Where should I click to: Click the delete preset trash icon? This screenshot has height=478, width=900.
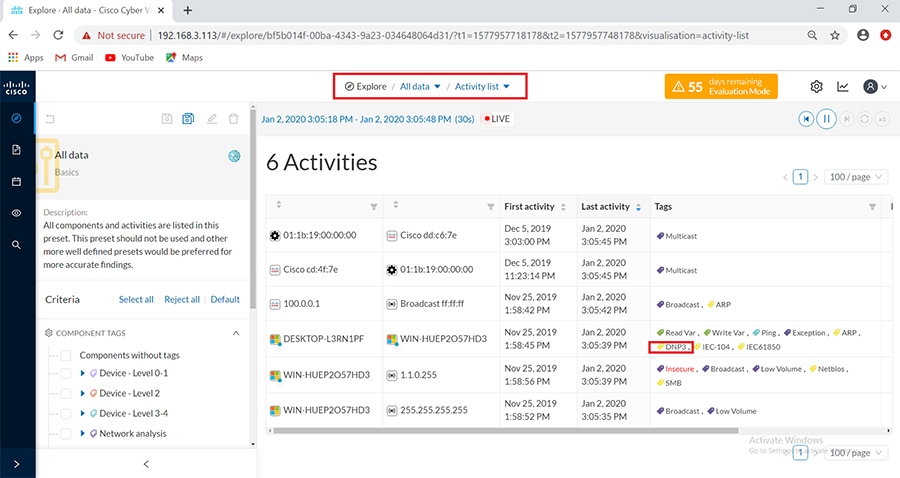pyautogui.click(x=234, y=119)
